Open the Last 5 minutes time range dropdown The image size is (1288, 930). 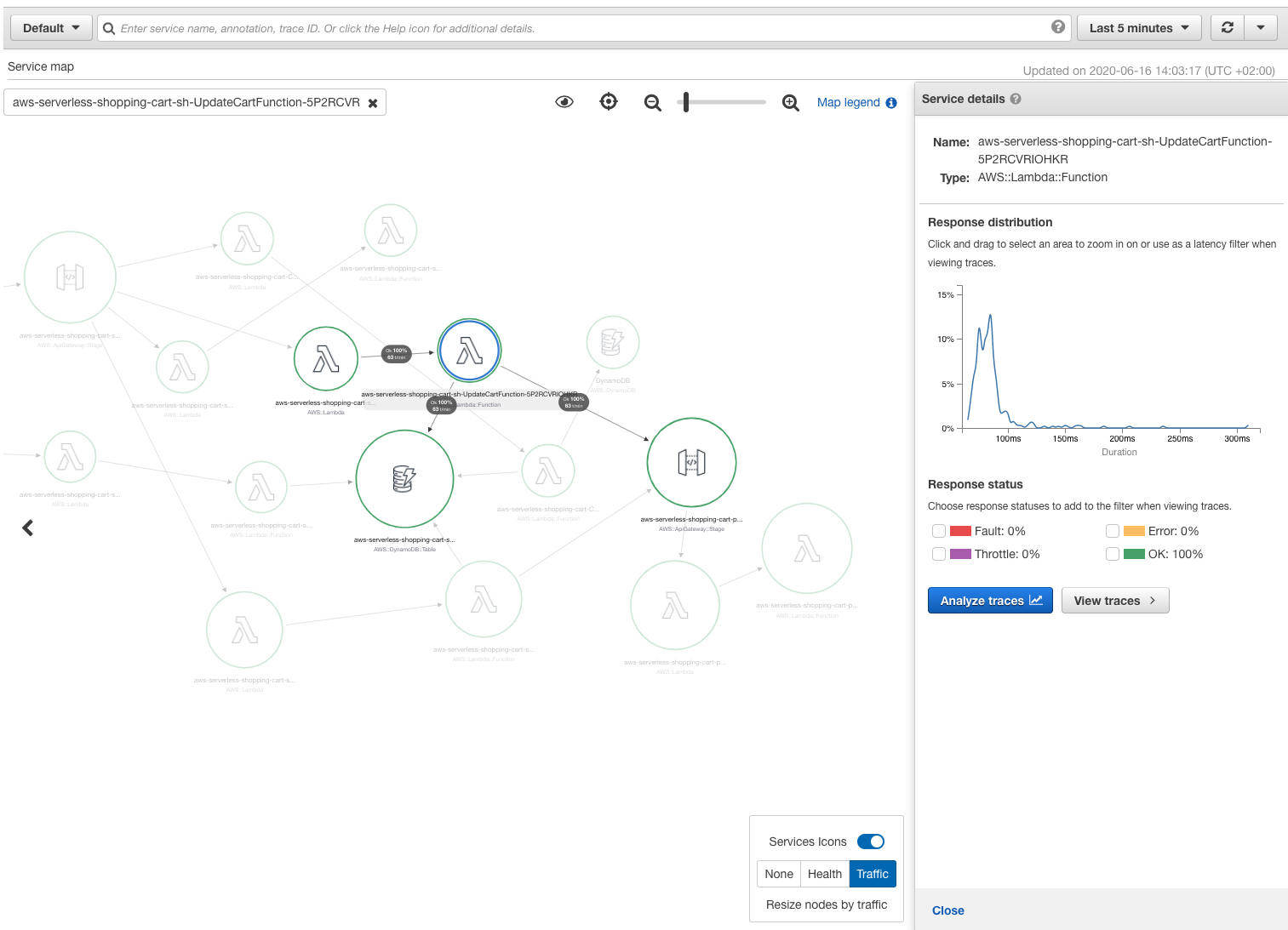click(x=1139, y=28)
